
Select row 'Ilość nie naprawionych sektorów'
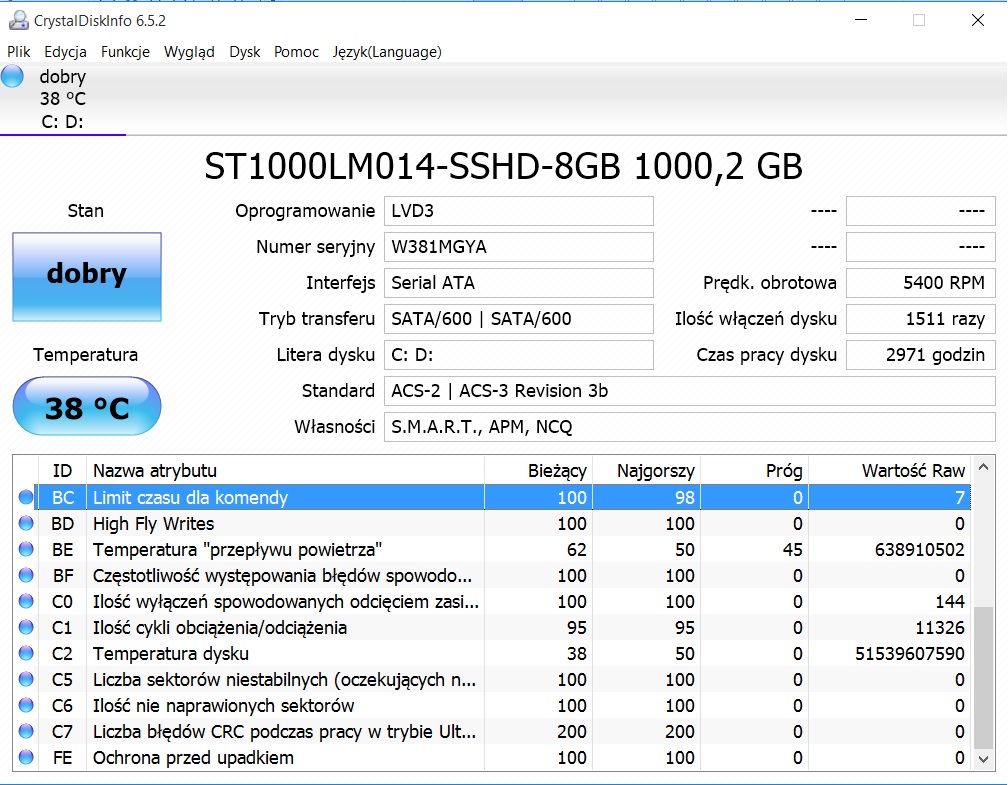click(x=492, y=705)
